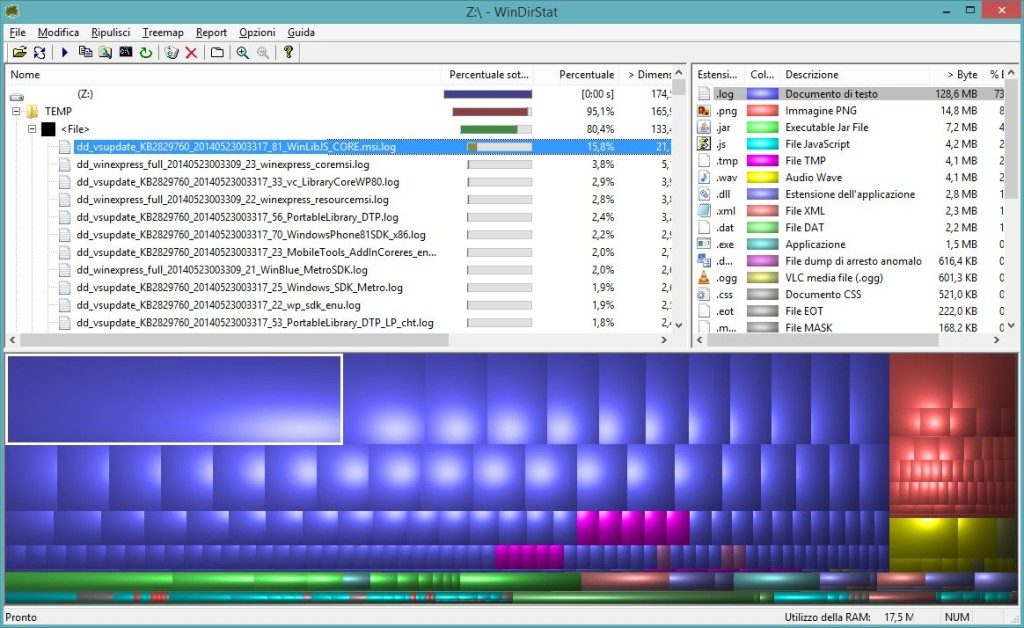Click the .dll file type icon
The image size is (1024, 628).
coord(704,194)
